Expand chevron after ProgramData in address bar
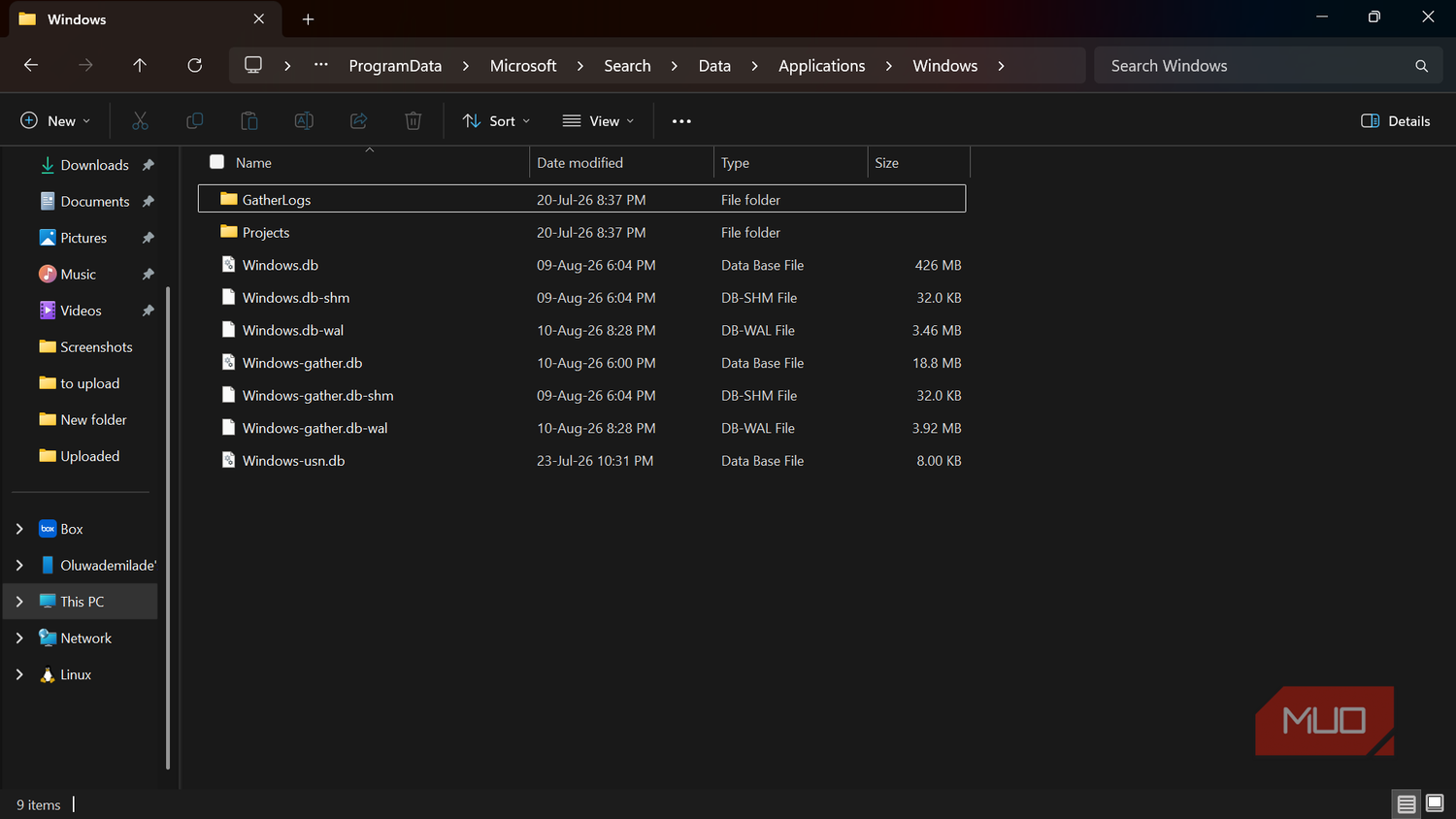1456x819 pixels. coord(466,66)
